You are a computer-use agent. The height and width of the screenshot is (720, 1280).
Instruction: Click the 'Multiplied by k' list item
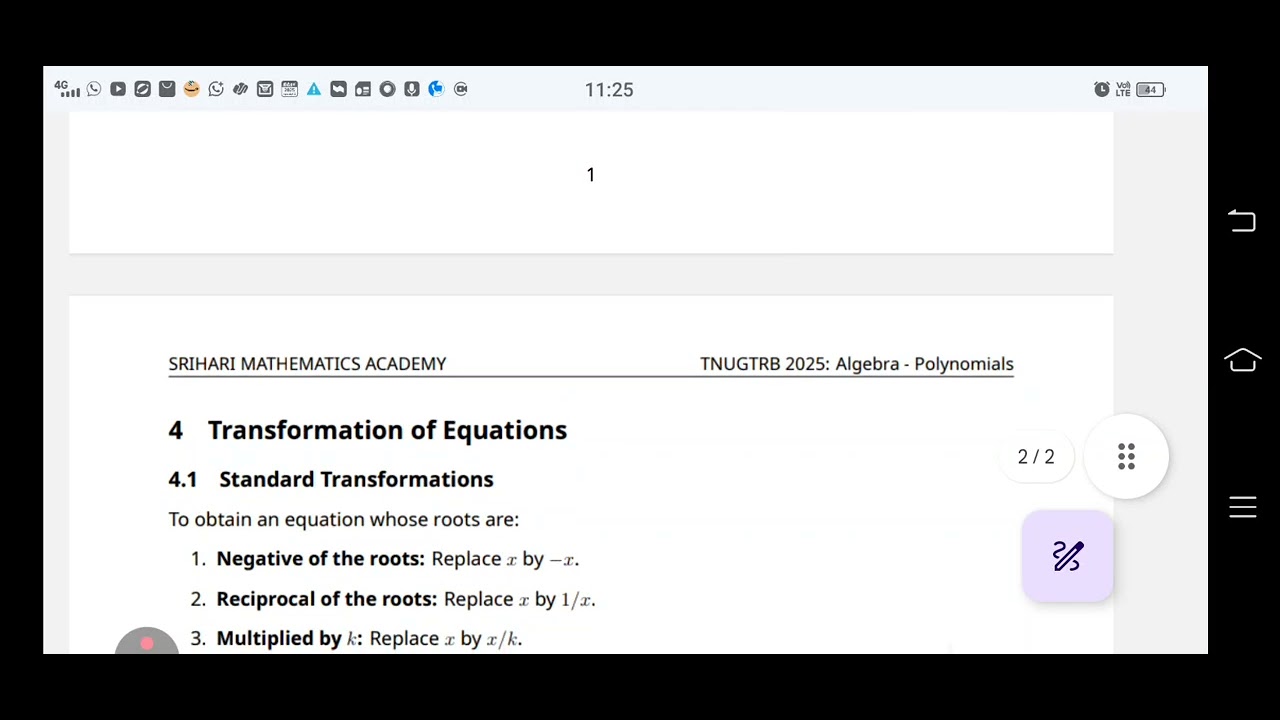click(357, 638)
